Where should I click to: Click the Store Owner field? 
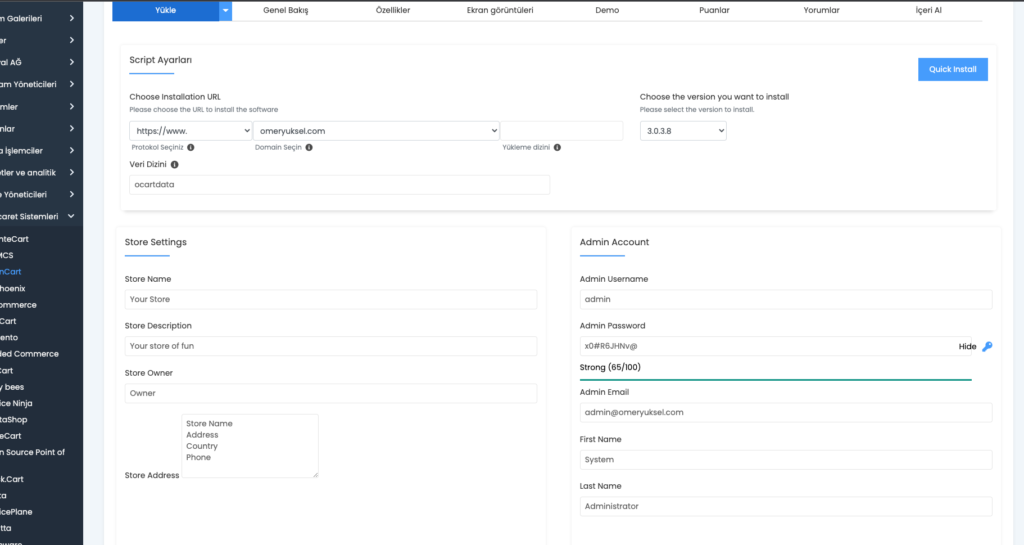330,393
